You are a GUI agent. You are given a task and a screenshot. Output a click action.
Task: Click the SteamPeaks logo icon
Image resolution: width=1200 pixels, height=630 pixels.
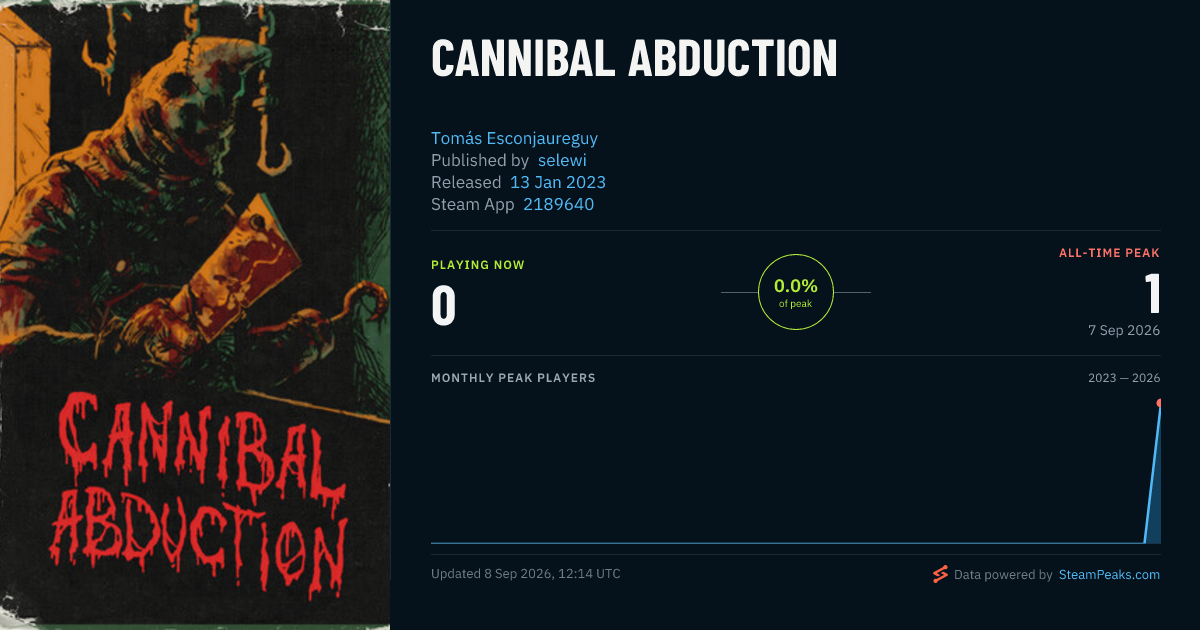(x=940, y=574)
